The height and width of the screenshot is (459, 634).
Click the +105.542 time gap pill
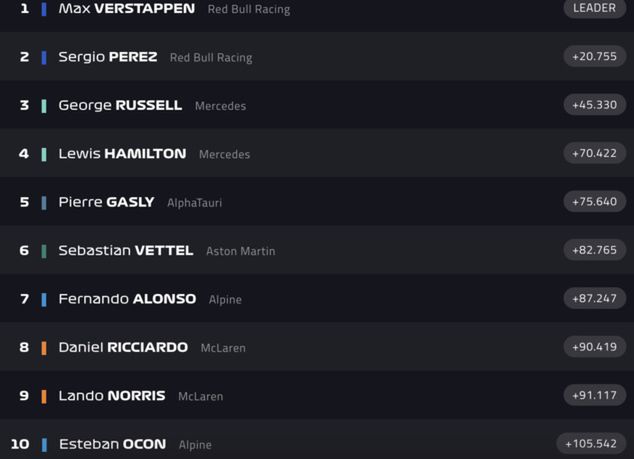click(591, 443)
